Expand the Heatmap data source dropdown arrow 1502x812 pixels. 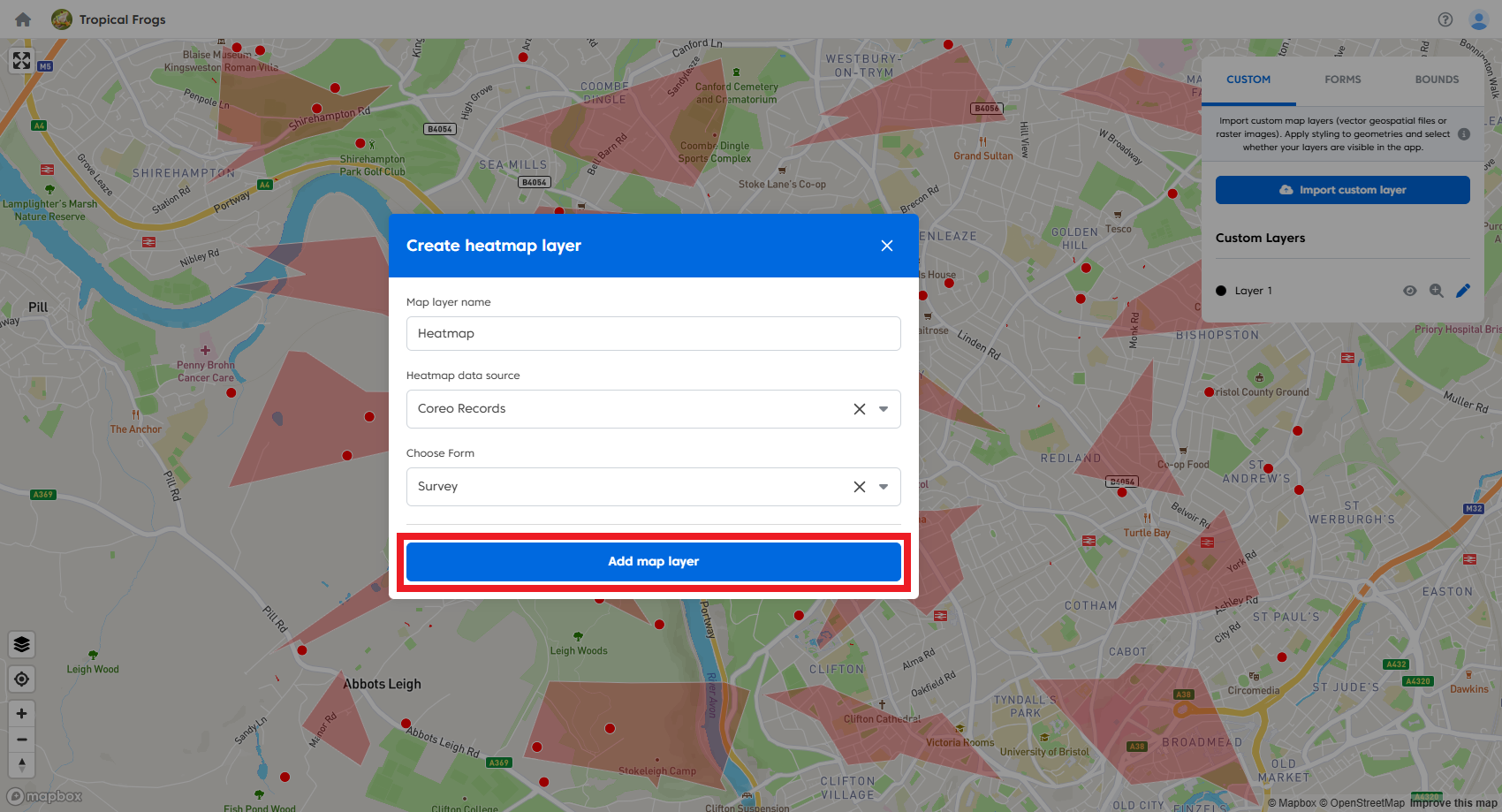(x=884, y=409)
